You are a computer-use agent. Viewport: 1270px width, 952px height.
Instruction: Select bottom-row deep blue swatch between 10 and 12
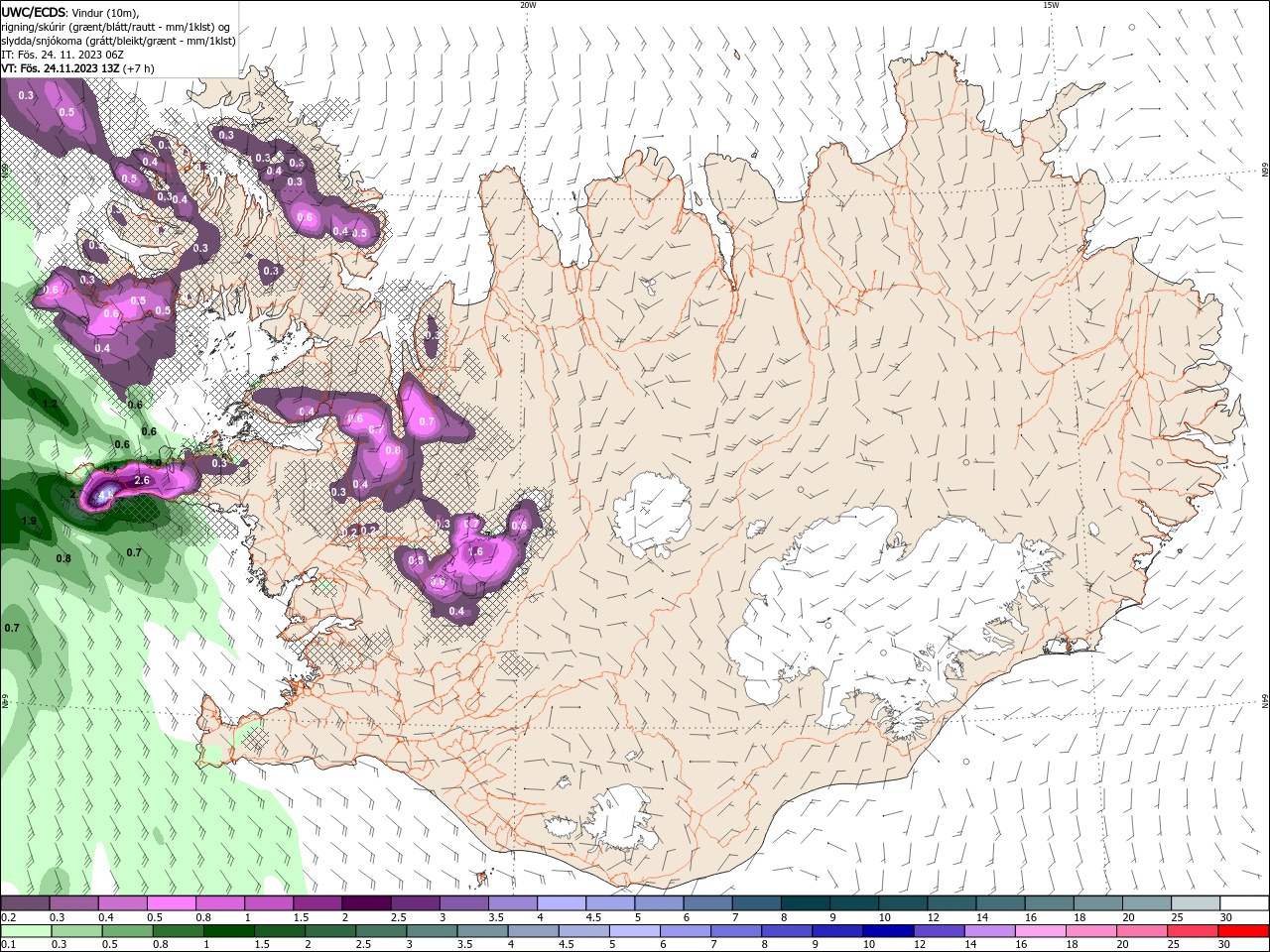pos(886,931)
